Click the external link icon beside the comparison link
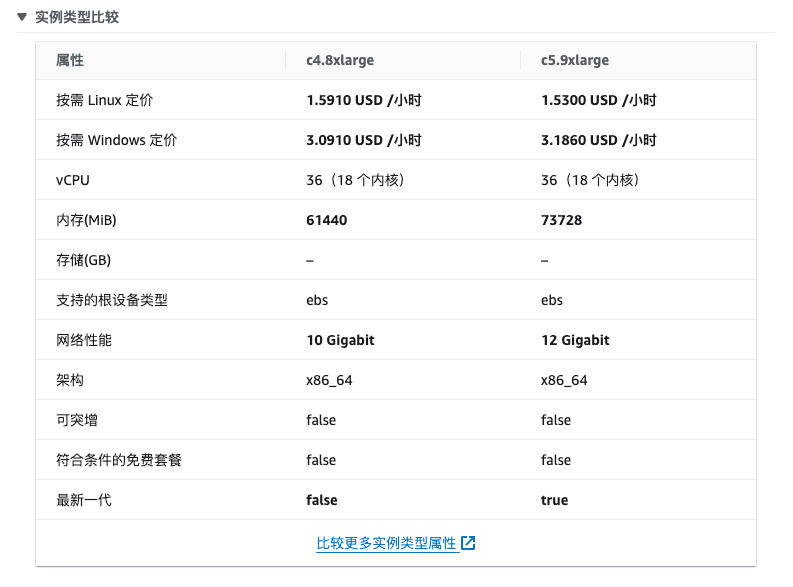Image resolution: width=793 pixels, height=587 pixels. pyautogui.click(x=468, y=543)
